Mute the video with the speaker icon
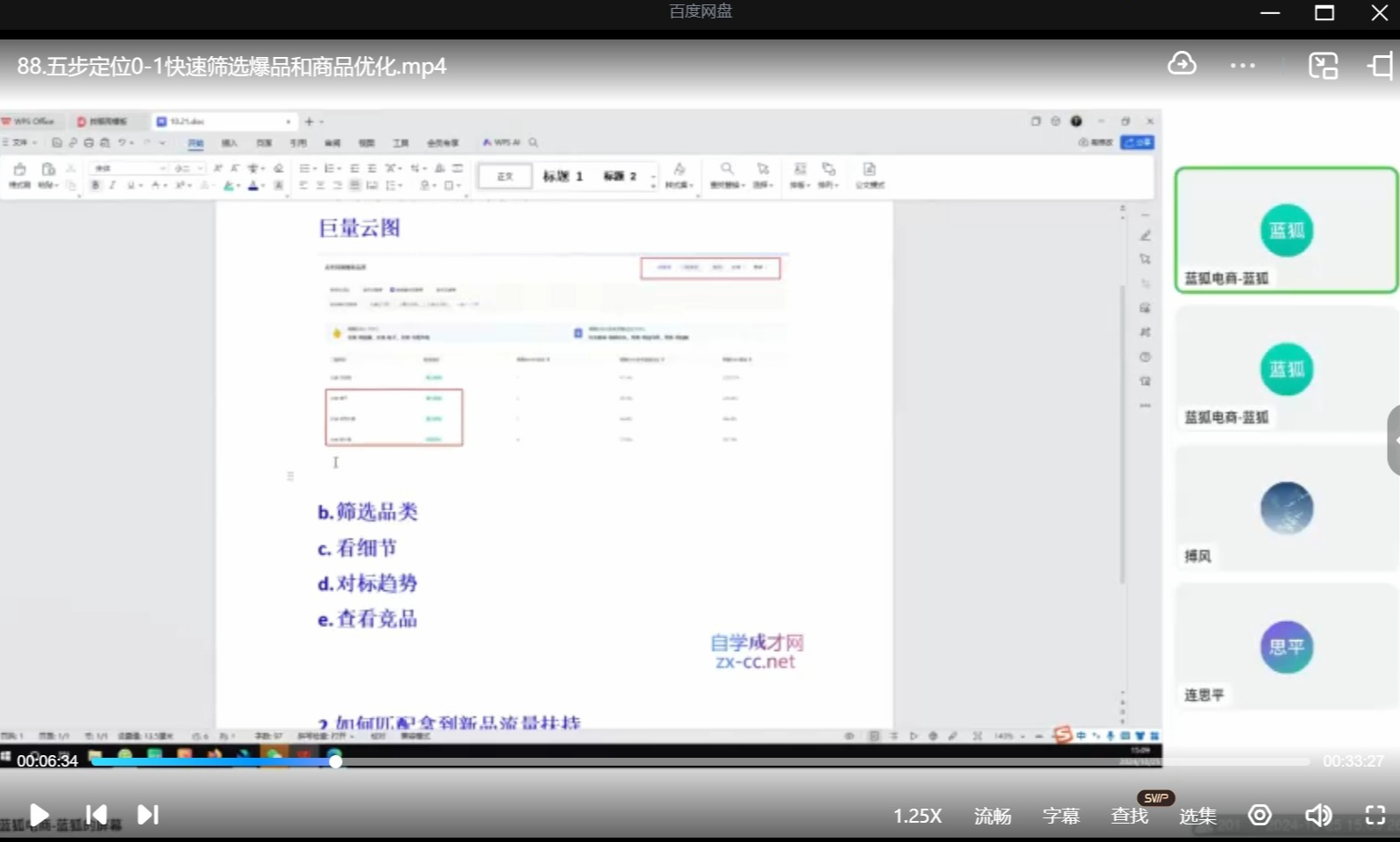This screenshot has height=842, width=1400. 1318,816
